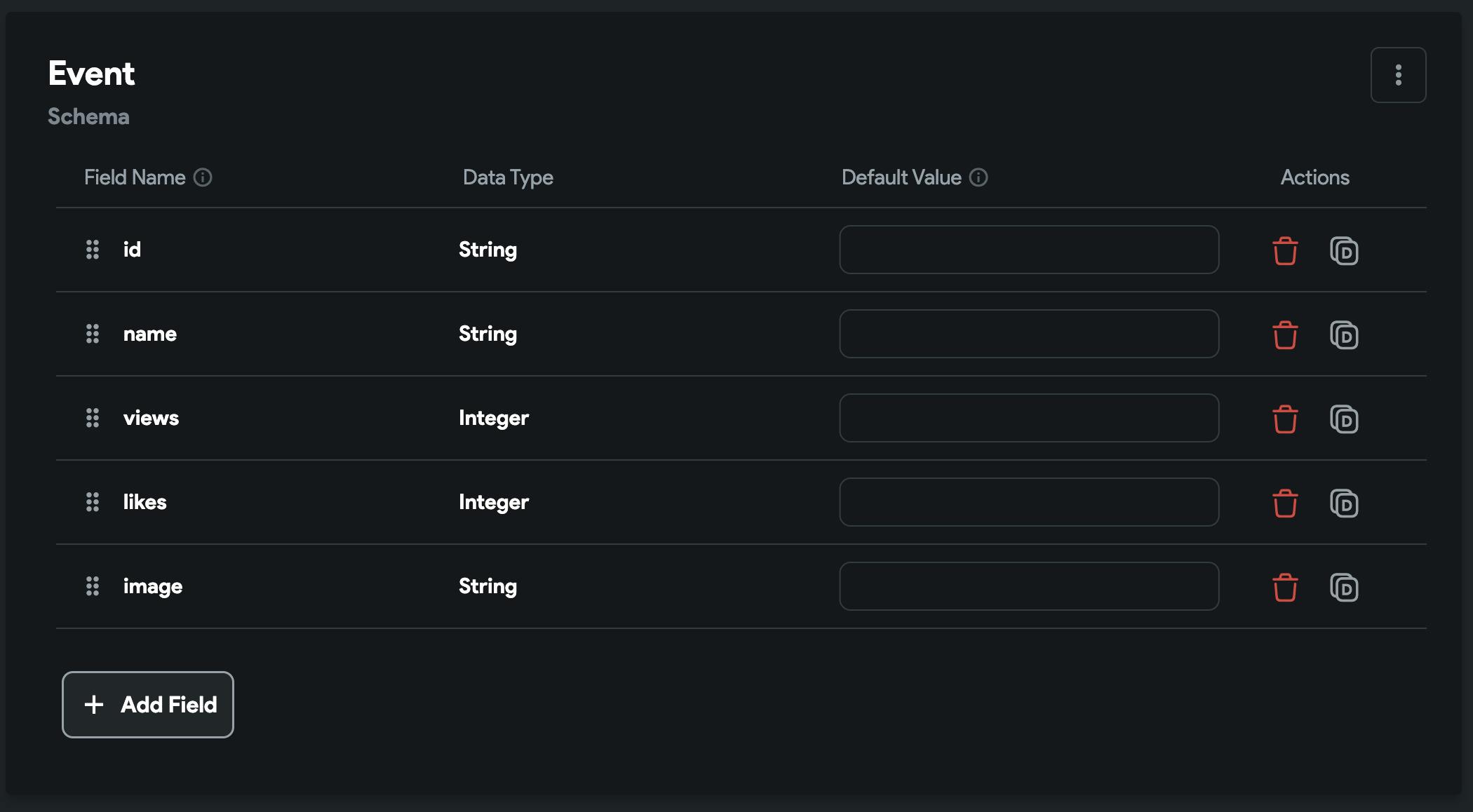Click the trash icon for views

(1285, 419)
